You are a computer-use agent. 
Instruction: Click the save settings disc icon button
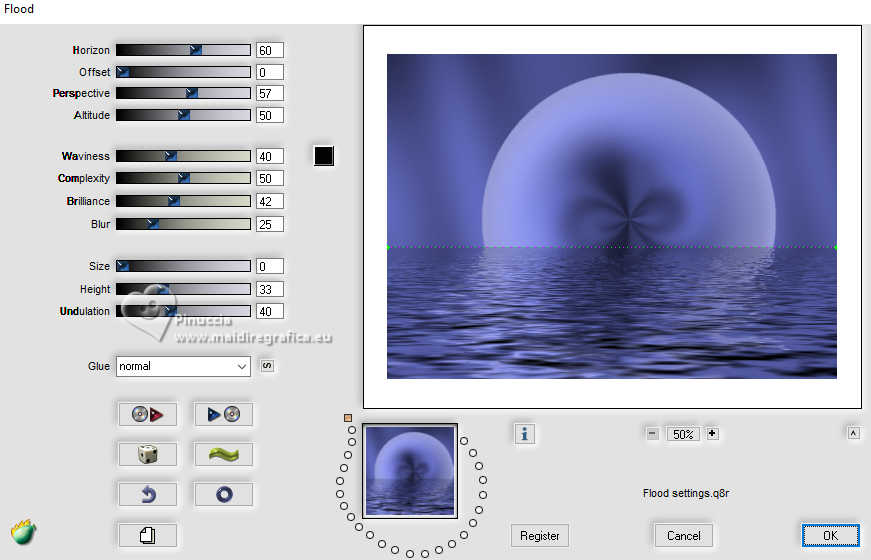tap(223, 414)
